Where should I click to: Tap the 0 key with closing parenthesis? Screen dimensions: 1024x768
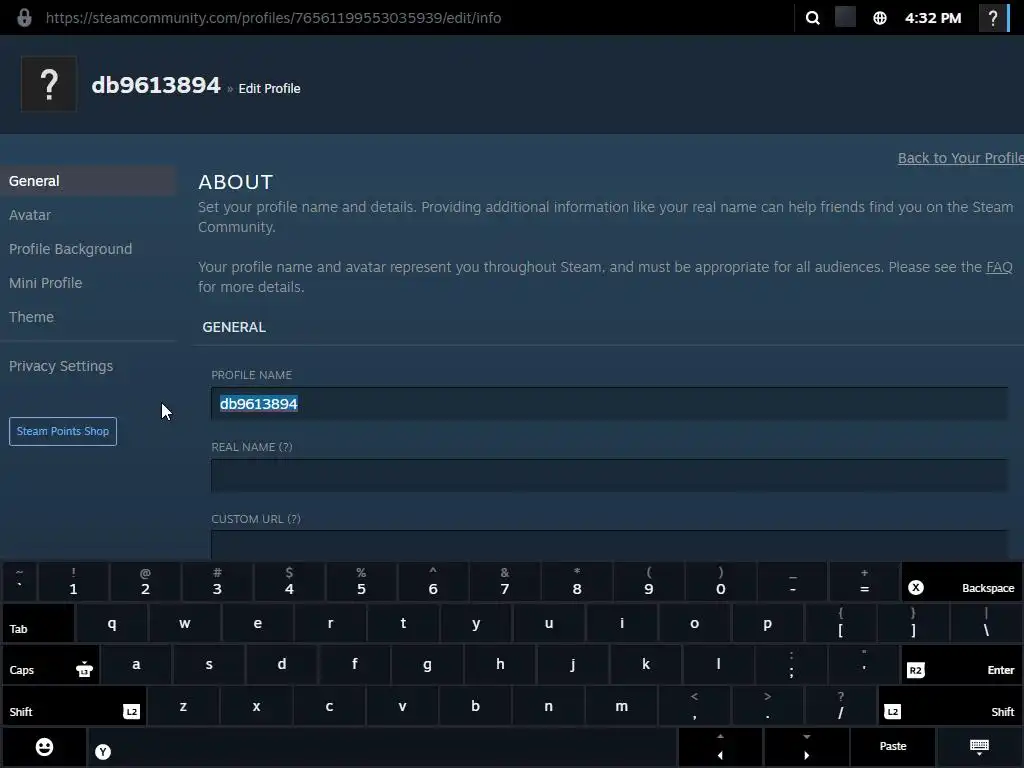tap(720, 582)
